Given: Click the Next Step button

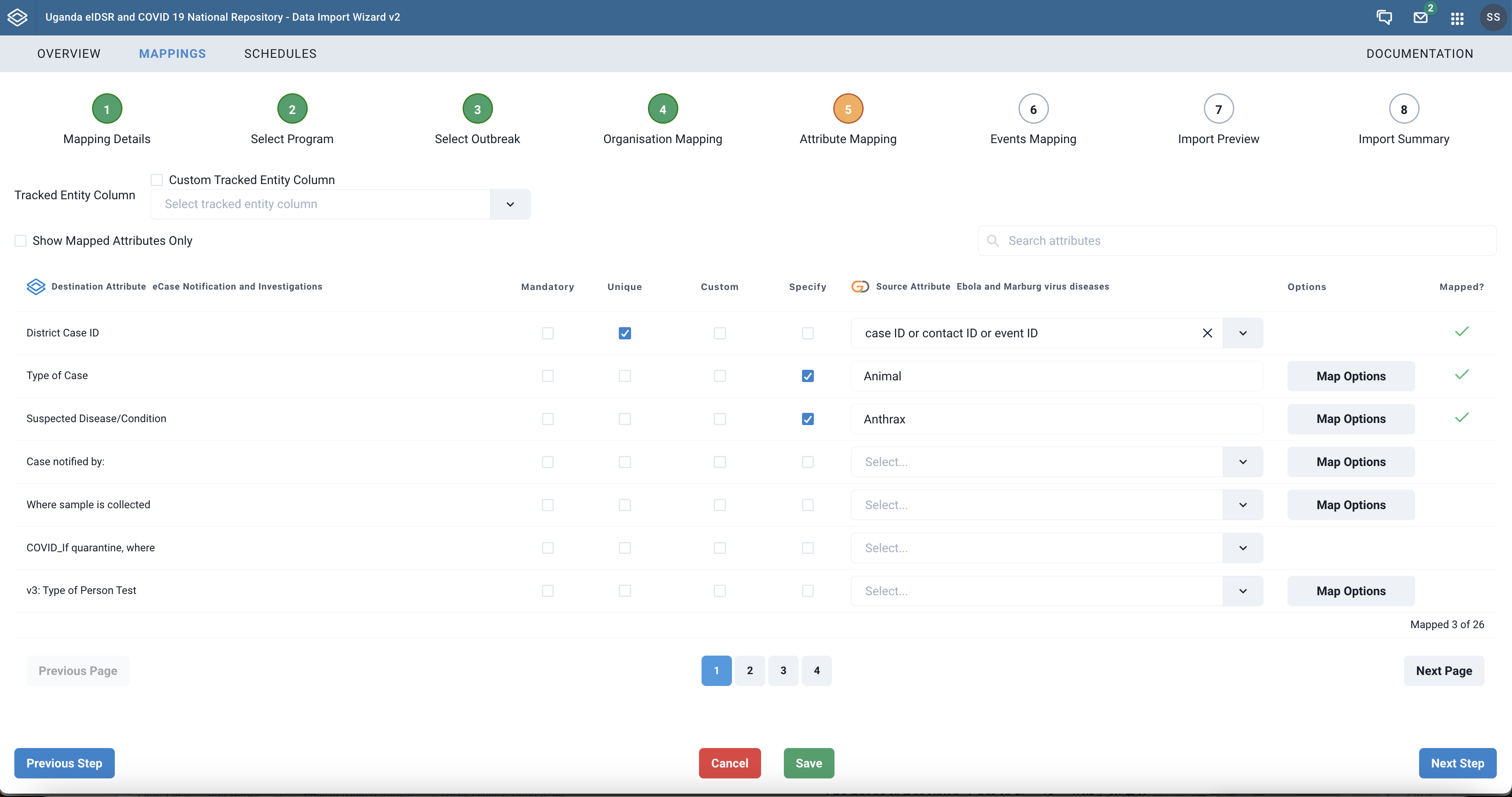Looking at the screenshot, I should point(1458,764).
